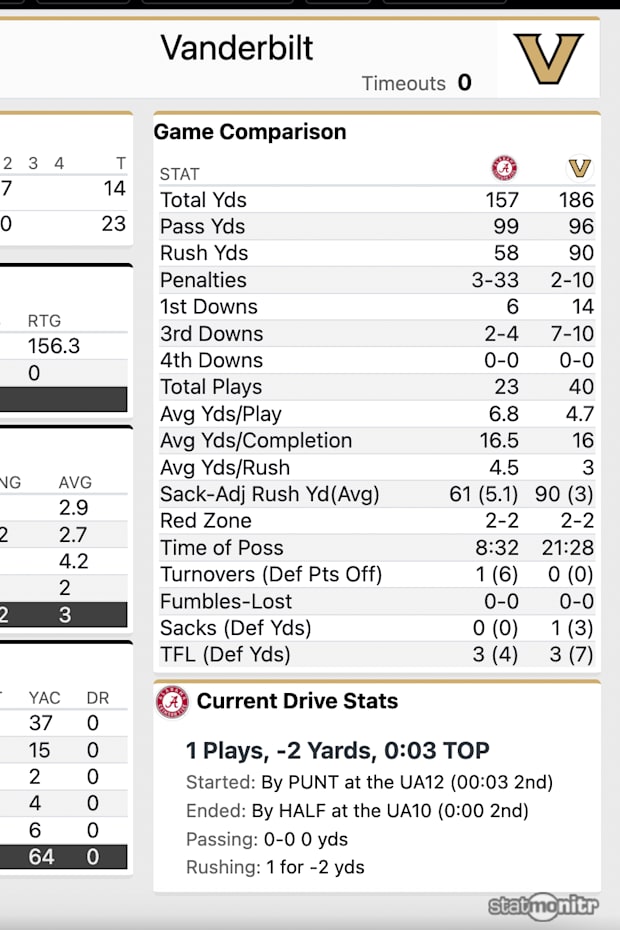The width and height of the screenshot is (620, 930).
Task: Expand the Current Drive Stats section
Action: click(296, 701)
